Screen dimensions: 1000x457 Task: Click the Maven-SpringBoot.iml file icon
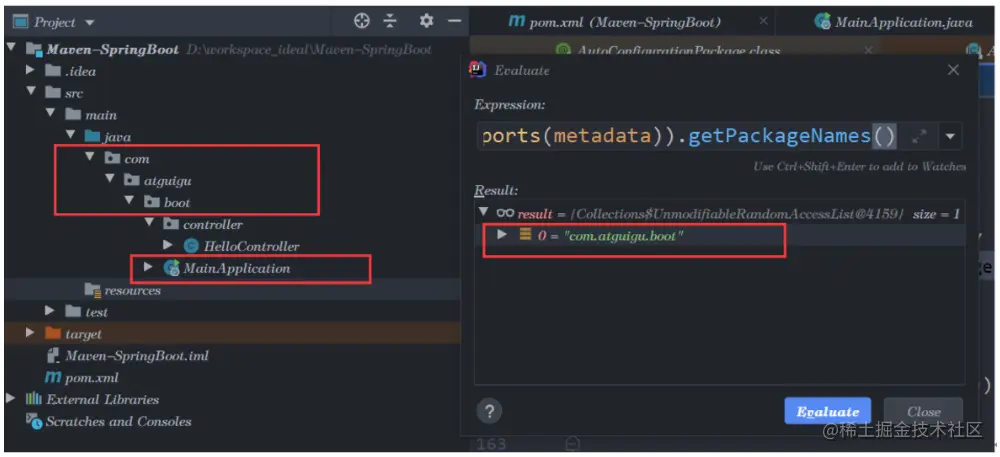tap(54, 356)
